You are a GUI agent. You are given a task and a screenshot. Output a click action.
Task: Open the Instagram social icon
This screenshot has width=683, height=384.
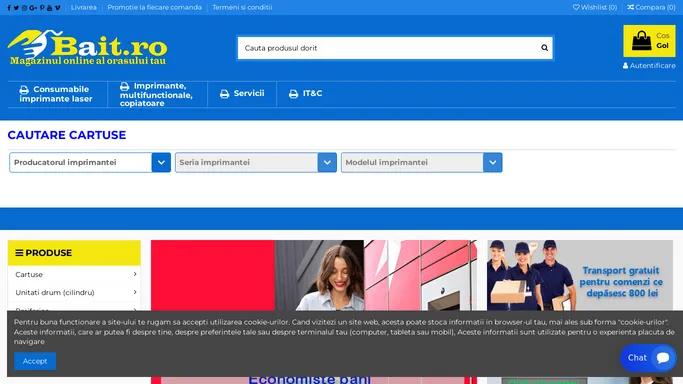click(24, 7)
